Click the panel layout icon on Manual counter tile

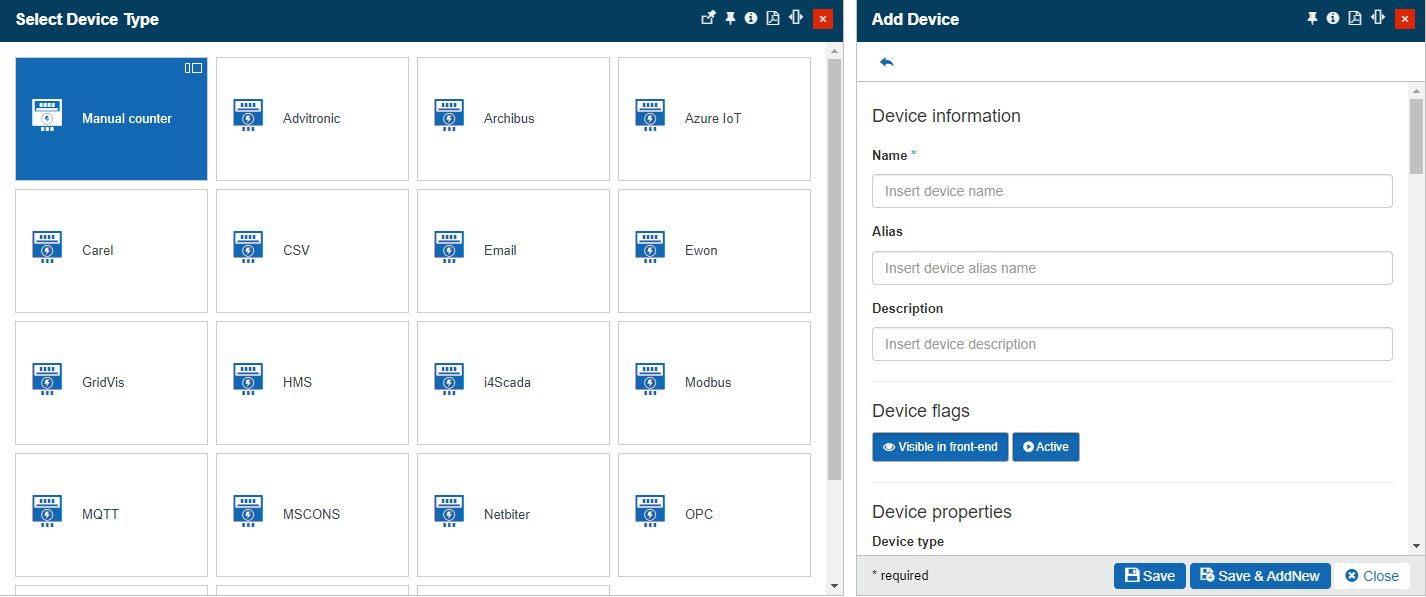click(193, 68)
